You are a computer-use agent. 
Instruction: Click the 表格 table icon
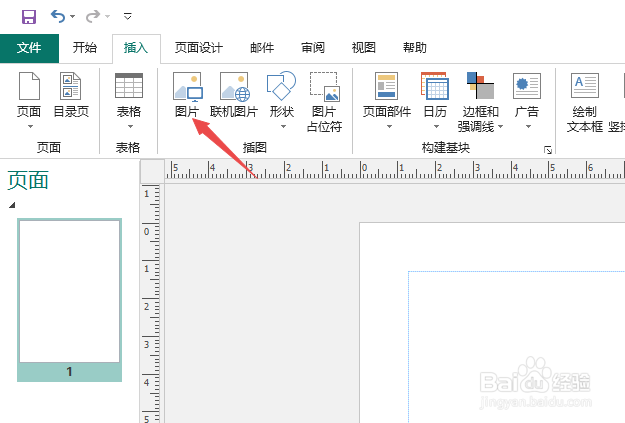(x=129, y=86)
